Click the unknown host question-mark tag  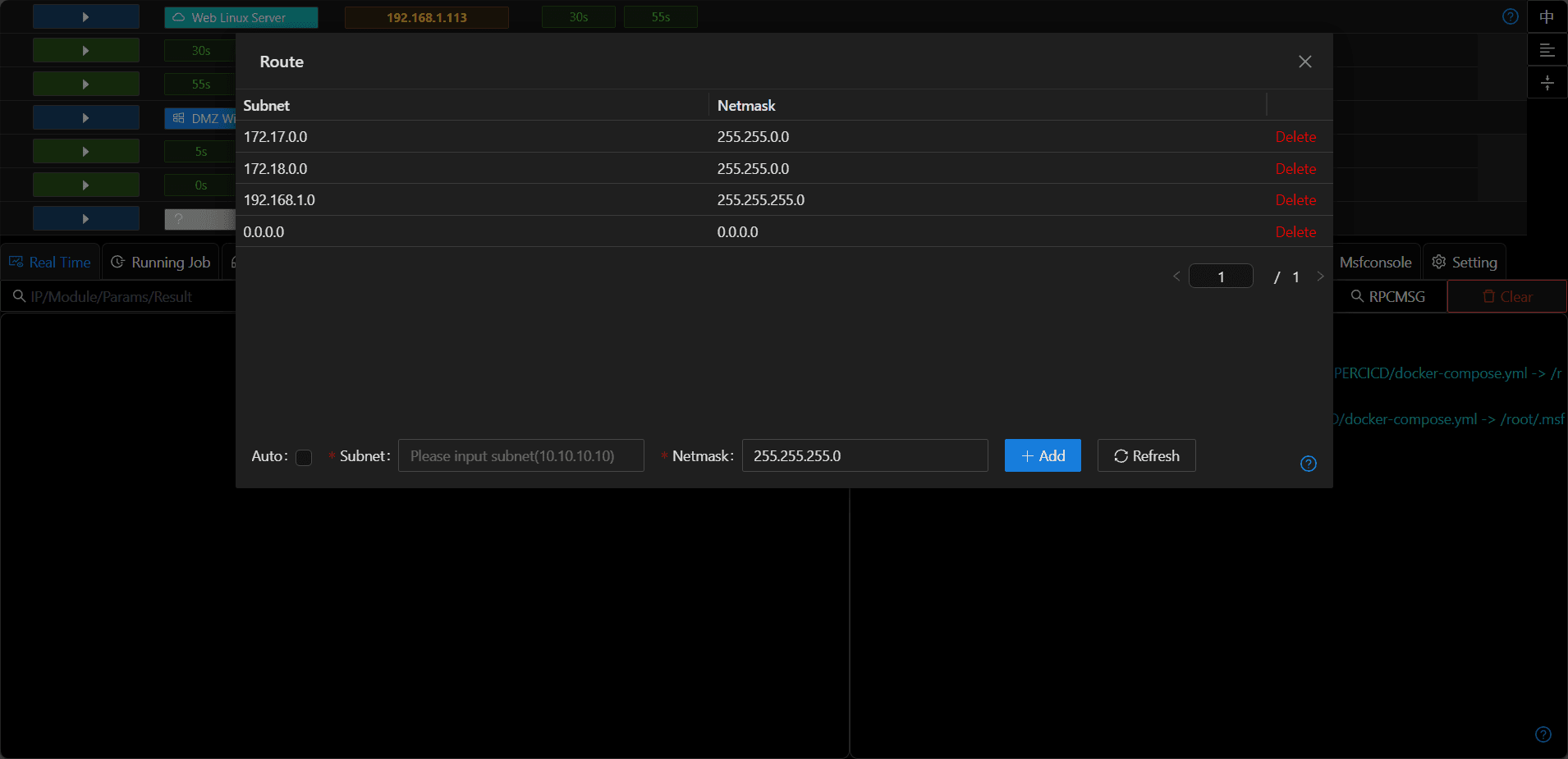click(x=199, y=219)
